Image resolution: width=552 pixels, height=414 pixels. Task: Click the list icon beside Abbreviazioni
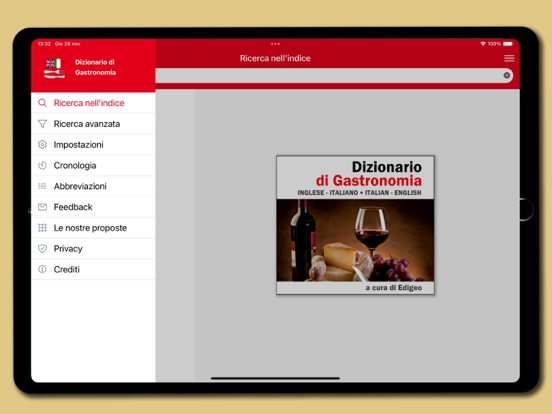[42, 186]
